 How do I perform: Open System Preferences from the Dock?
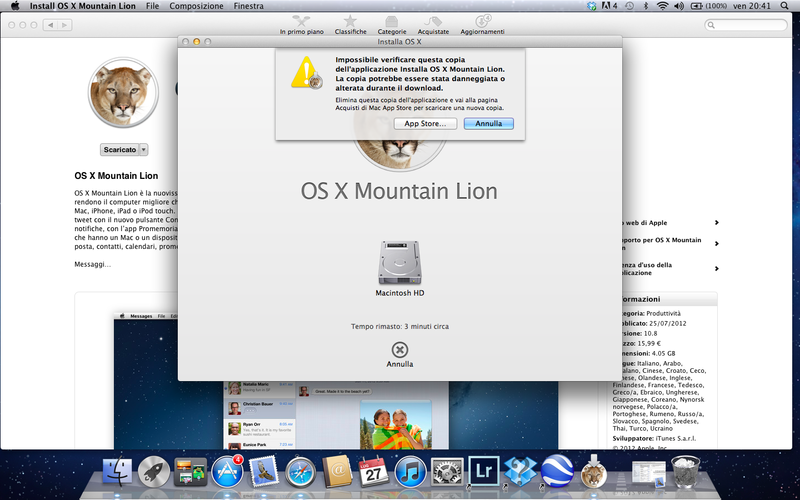(x=447, y=472)
